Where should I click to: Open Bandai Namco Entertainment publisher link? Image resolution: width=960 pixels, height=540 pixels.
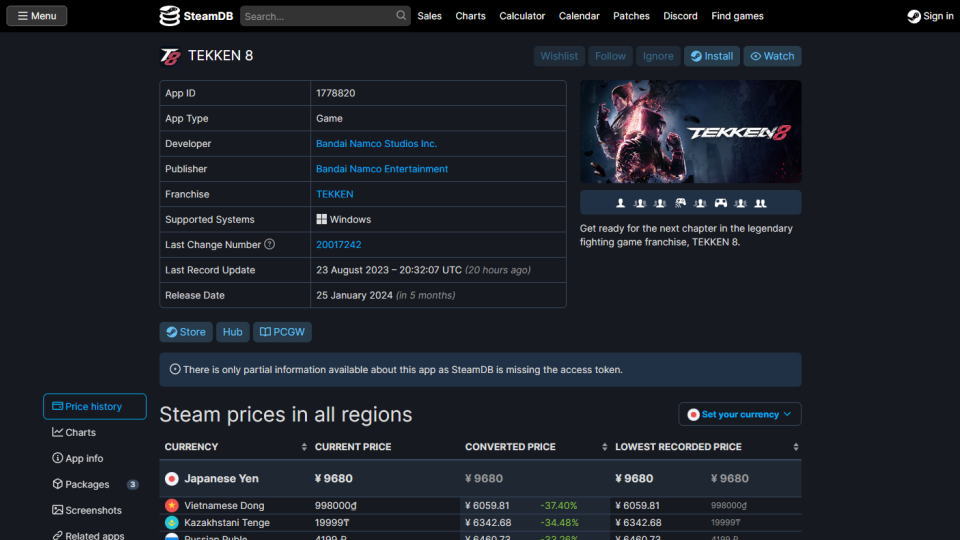pyautogui.click(x=382, y=169)
